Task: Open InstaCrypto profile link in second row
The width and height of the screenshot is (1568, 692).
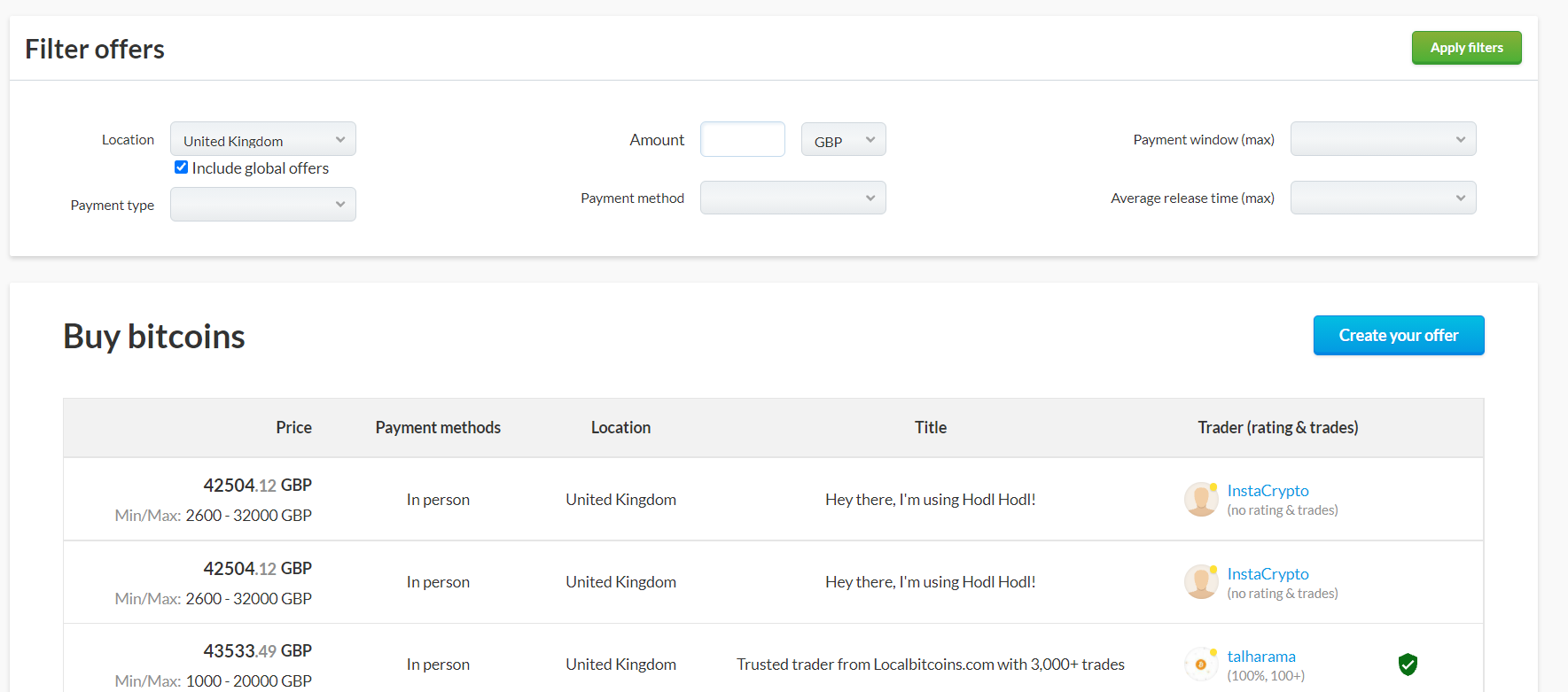Action: pos(1268,574)
